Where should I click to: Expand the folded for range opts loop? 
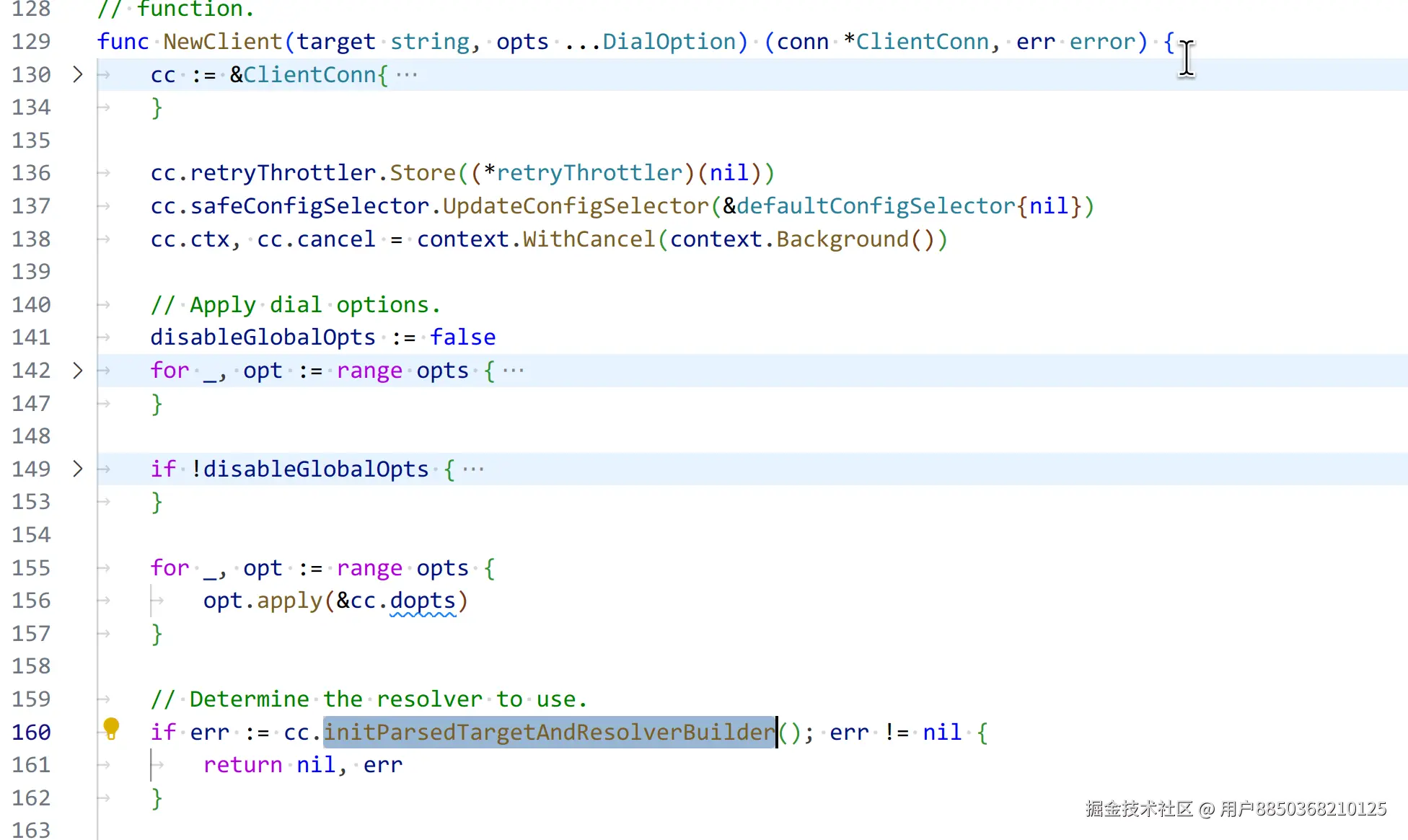coord(78,371)
